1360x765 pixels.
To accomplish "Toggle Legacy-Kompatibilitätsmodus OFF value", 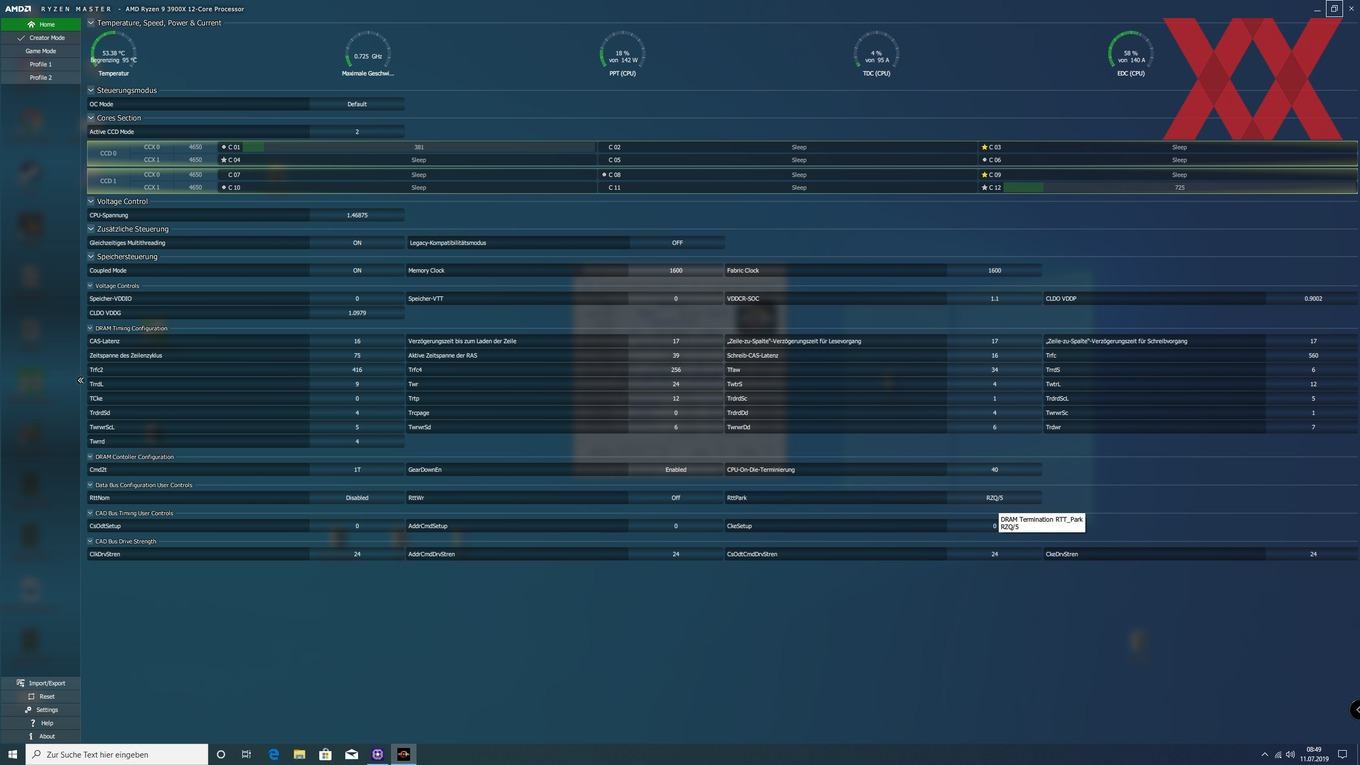I will (677, 243).
